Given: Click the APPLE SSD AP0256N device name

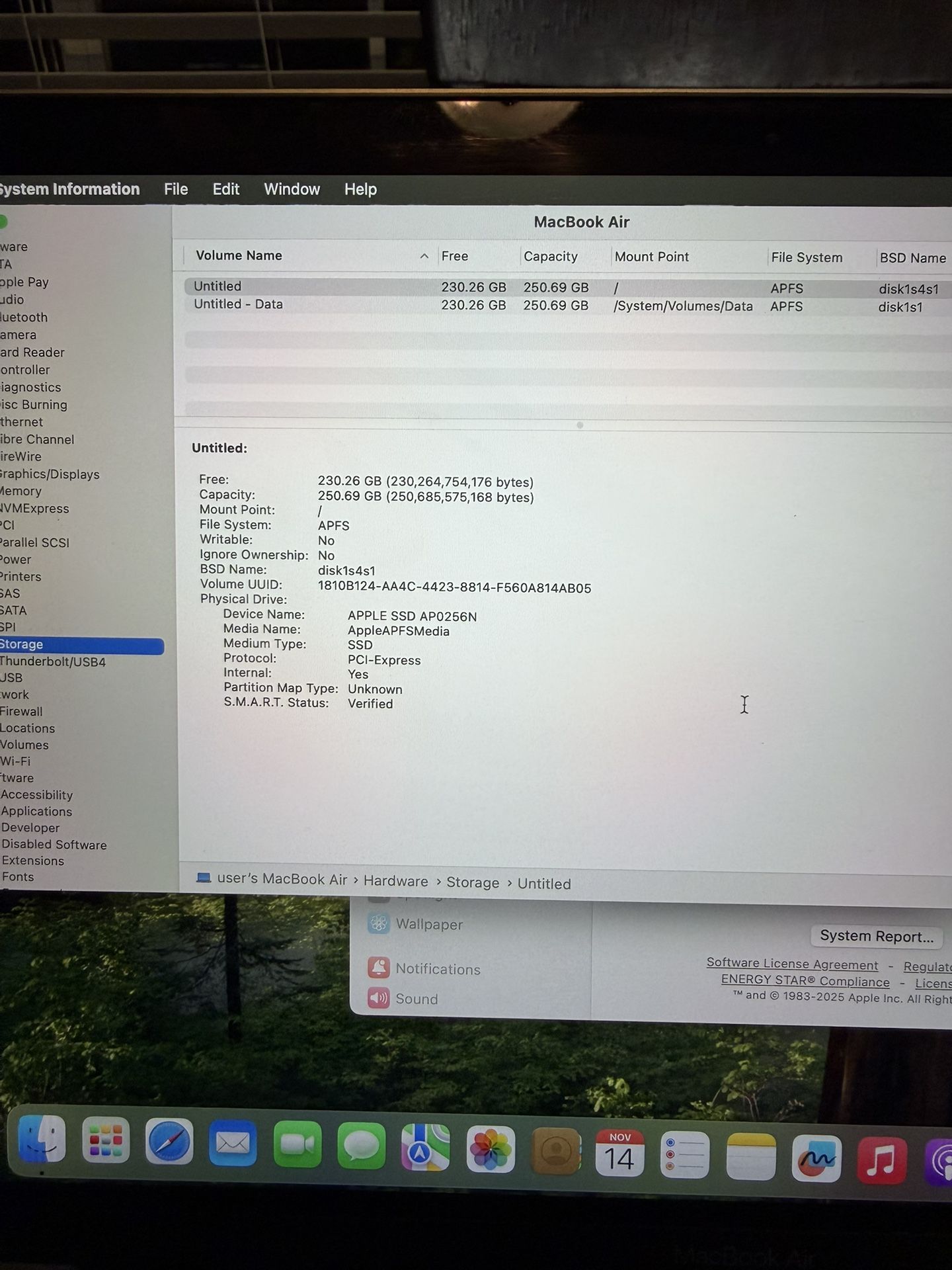Looking at the screenshot, I should (x=412, y=616).
